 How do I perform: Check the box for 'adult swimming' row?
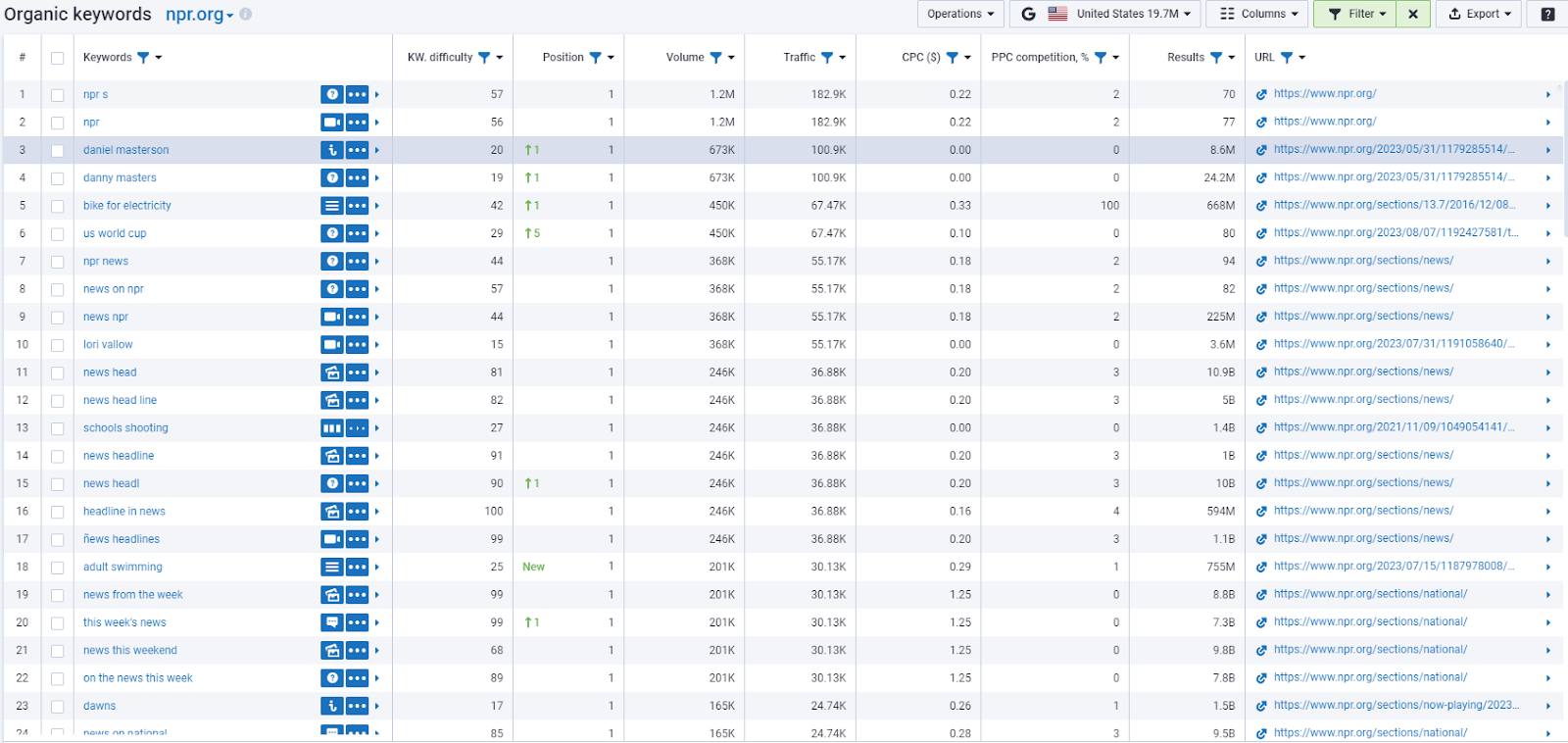pyautogui.click(x=58, y=568)
